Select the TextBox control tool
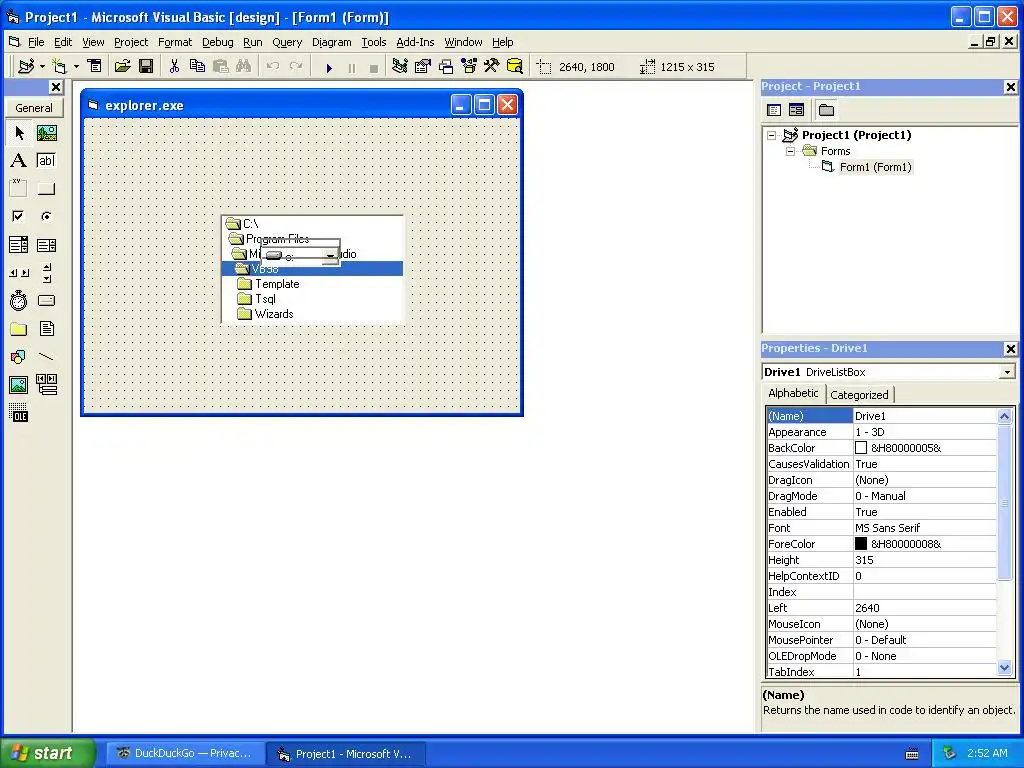Viewport: 1024px width, 768px height. 46,161
